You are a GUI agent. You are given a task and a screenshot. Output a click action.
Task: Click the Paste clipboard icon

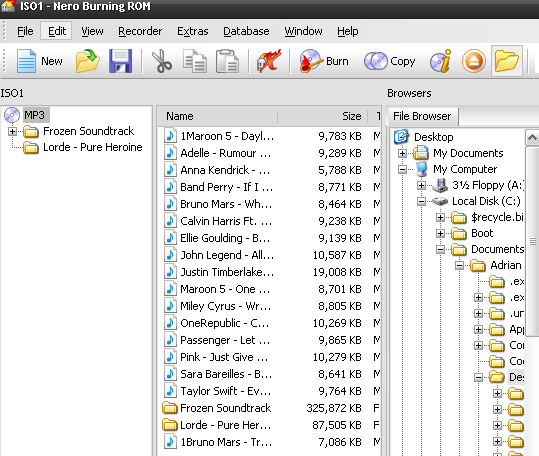coord(227,61)
